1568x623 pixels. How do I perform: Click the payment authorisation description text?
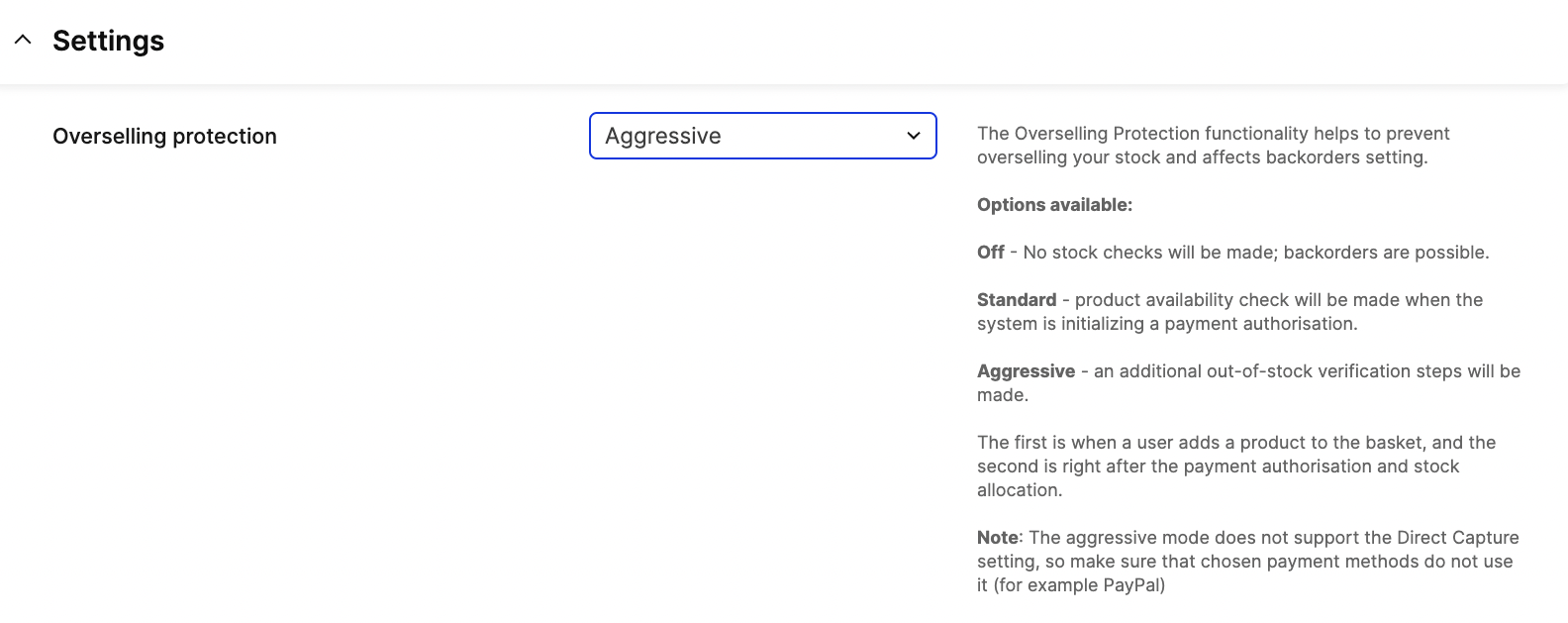1229,311
